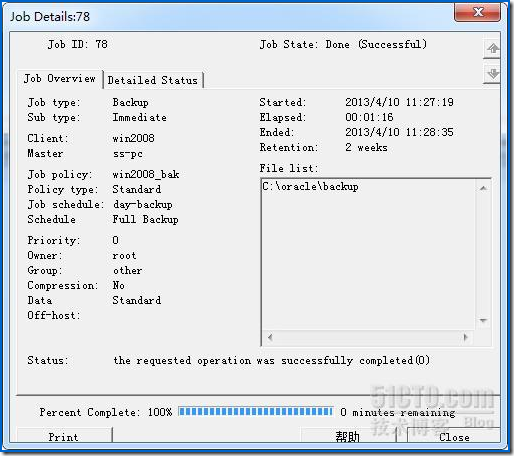This screenshot has height=456, width=514.
Task: Click the Close button
Action: [453, 436]
